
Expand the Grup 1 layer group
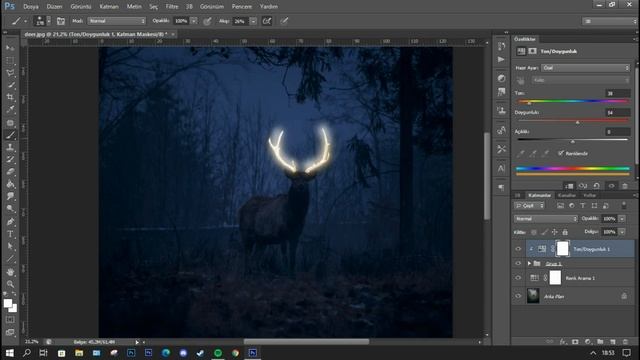[x=529, y=264]
